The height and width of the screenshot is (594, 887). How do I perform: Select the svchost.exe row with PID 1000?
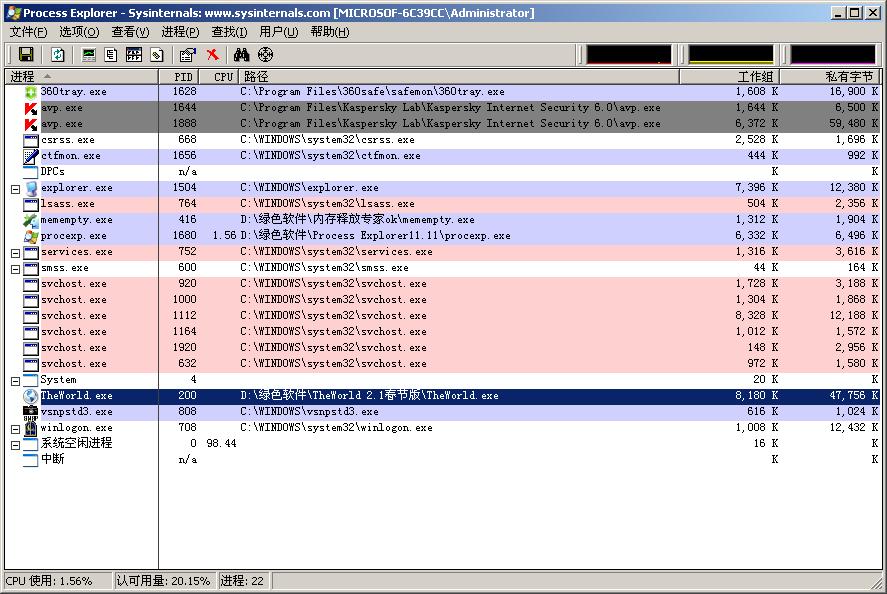[444, 300]
